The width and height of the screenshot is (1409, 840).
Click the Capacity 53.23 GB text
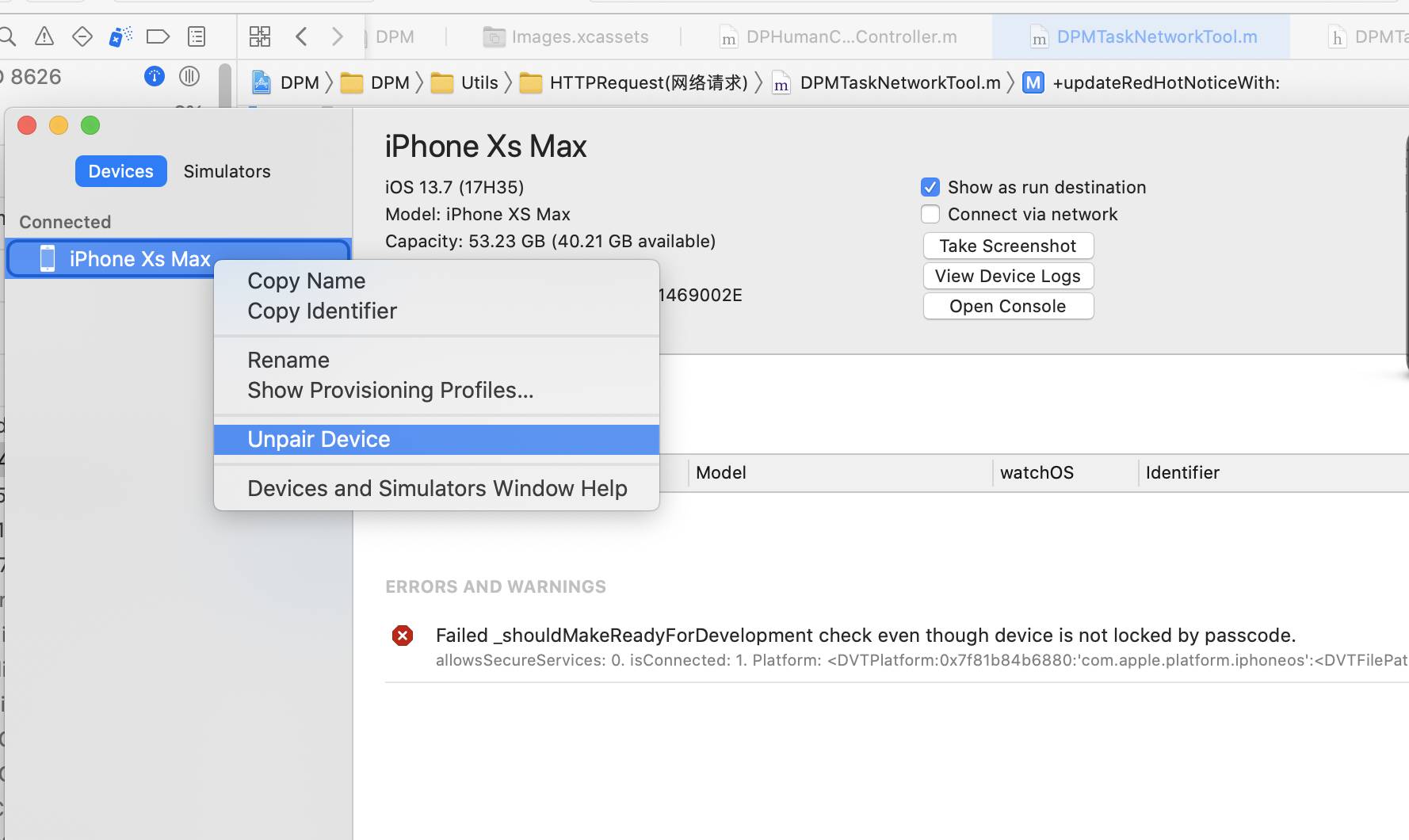(x=551, y=241)
